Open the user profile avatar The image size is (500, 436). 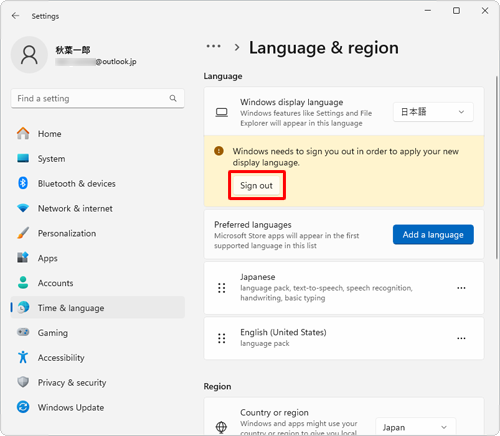pyautogui.click(x=29, y=55)
